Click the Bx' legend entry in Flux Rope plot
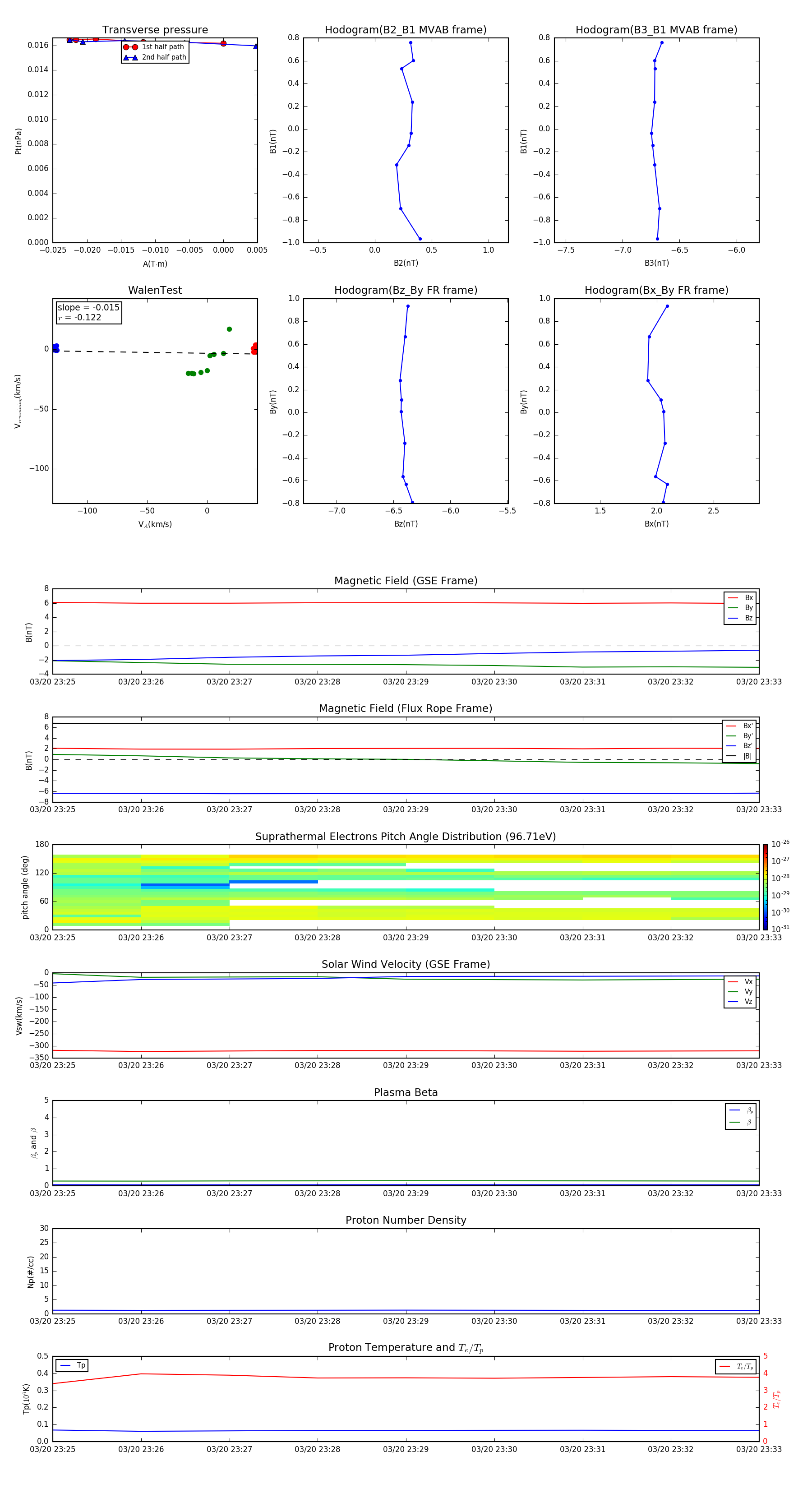Image resolution: width=812 pixels, height=1489 pixels. 739,726
